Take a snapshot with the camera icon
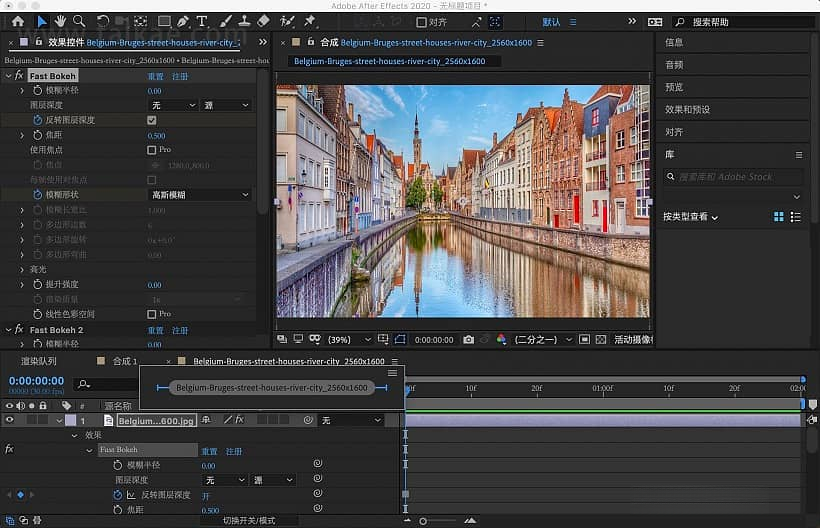This screenshot has height=528, width=820. click(x=469, y=340)
